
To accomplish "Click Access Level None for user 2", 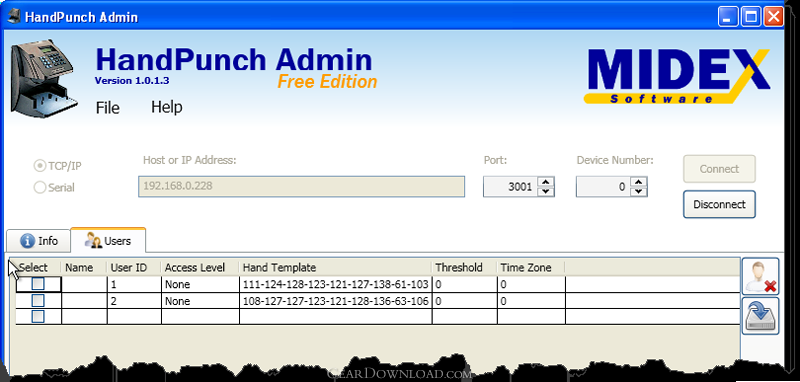I will [x=201, y=301].
